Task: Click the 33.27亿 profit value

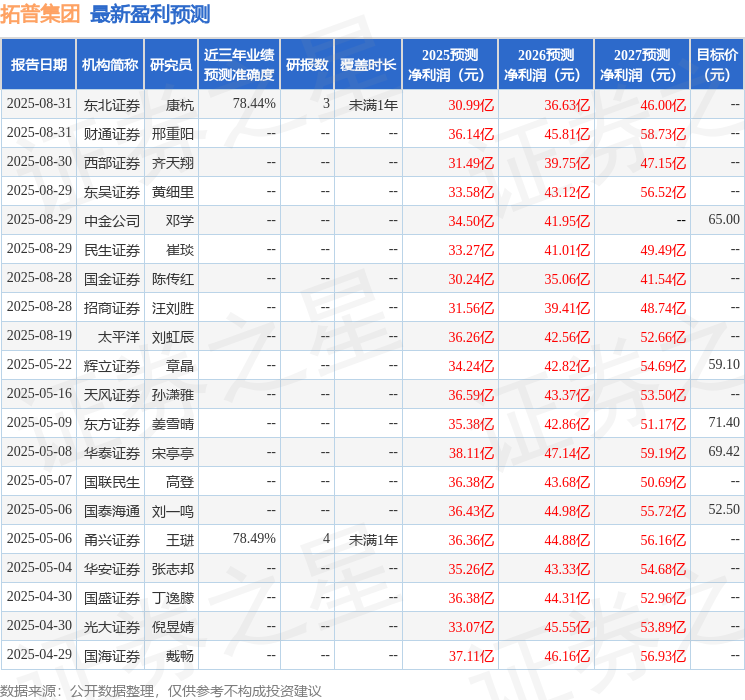Action: point(471,250)
